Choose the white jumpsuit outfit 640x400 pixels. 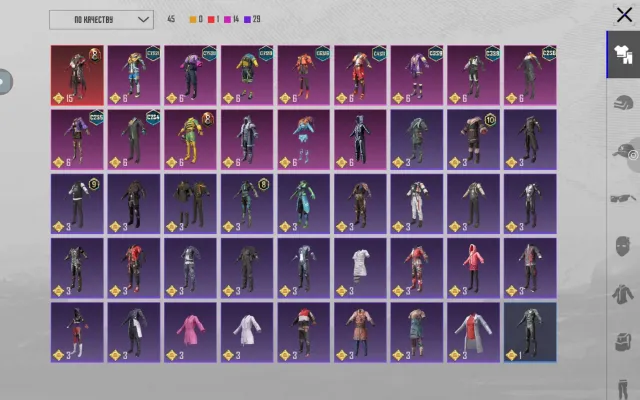(417, 204)
